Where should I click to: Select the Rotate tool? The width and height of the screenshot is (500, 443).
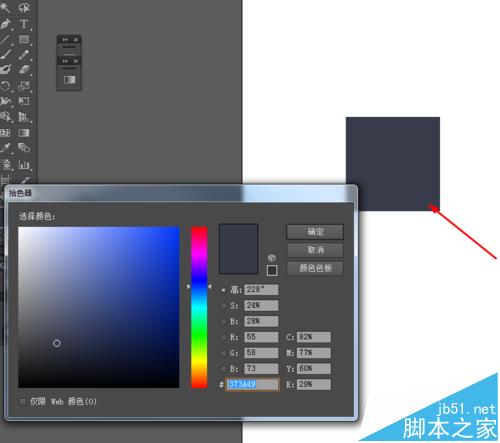6,86
